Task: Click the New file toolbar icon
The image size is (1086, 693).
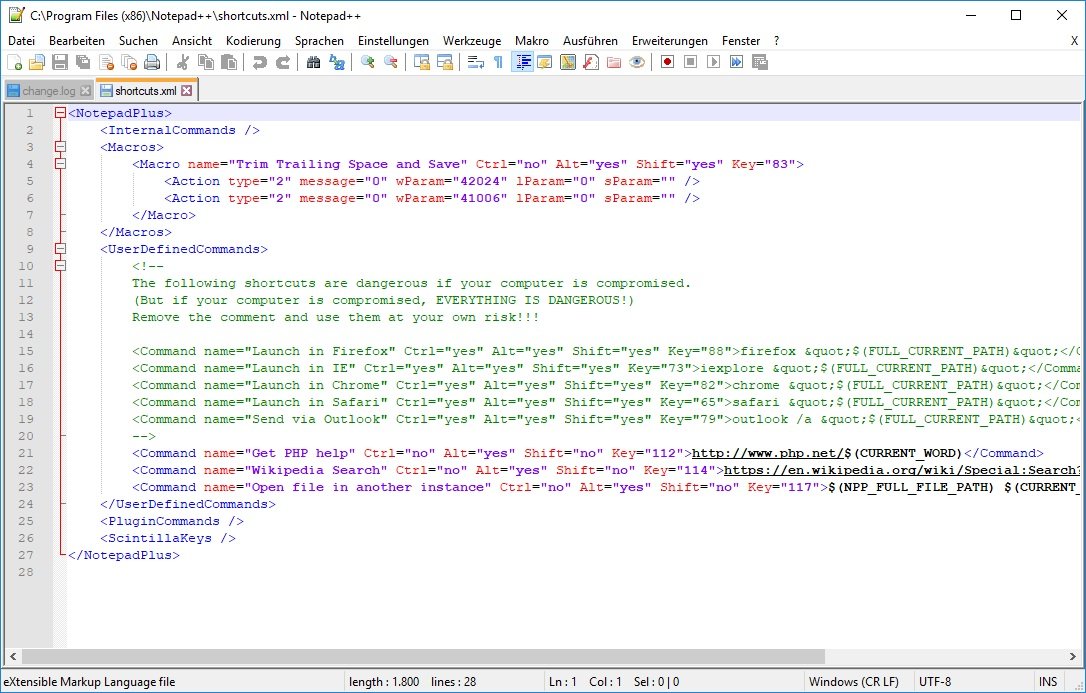Action: pyautogui.click(x=14, y=62)
